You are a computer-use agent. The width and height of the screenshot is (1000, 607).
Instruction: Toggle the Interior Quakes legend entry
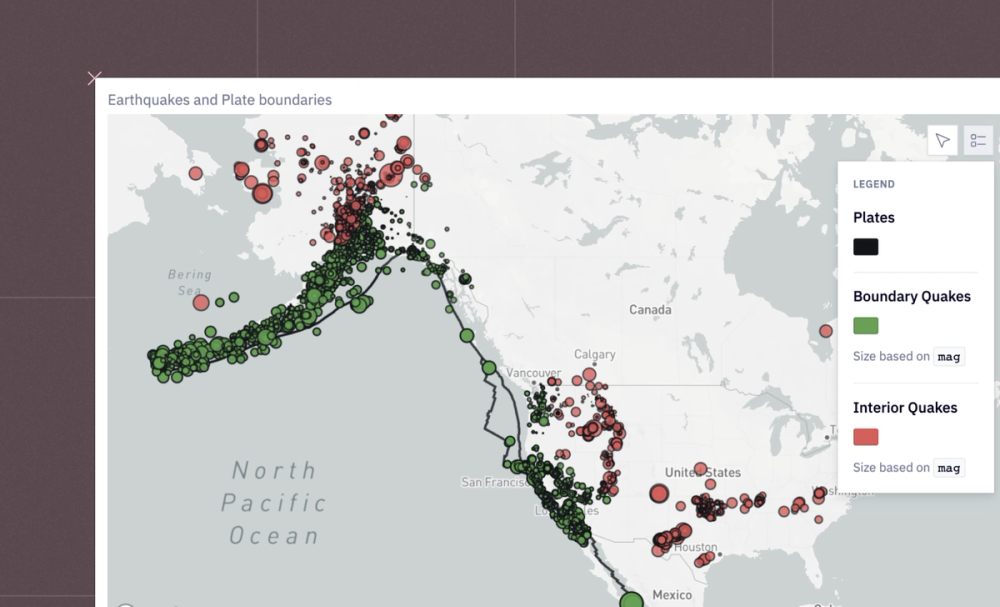tap(905, 407)
